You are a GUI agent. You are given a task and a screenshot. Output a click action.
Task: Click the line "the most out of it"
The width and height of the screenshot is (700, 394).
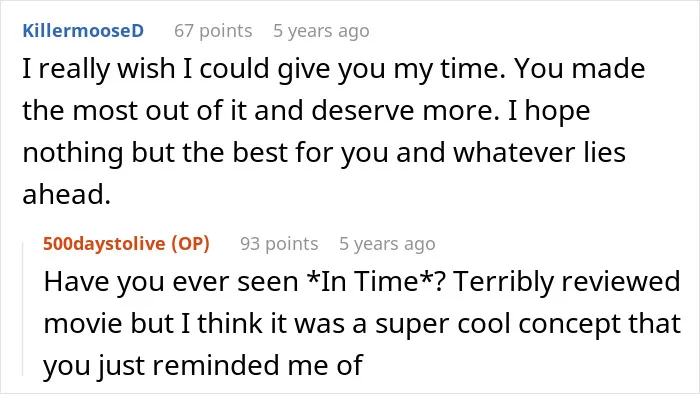pyautogui.click(x=306, y=111)
